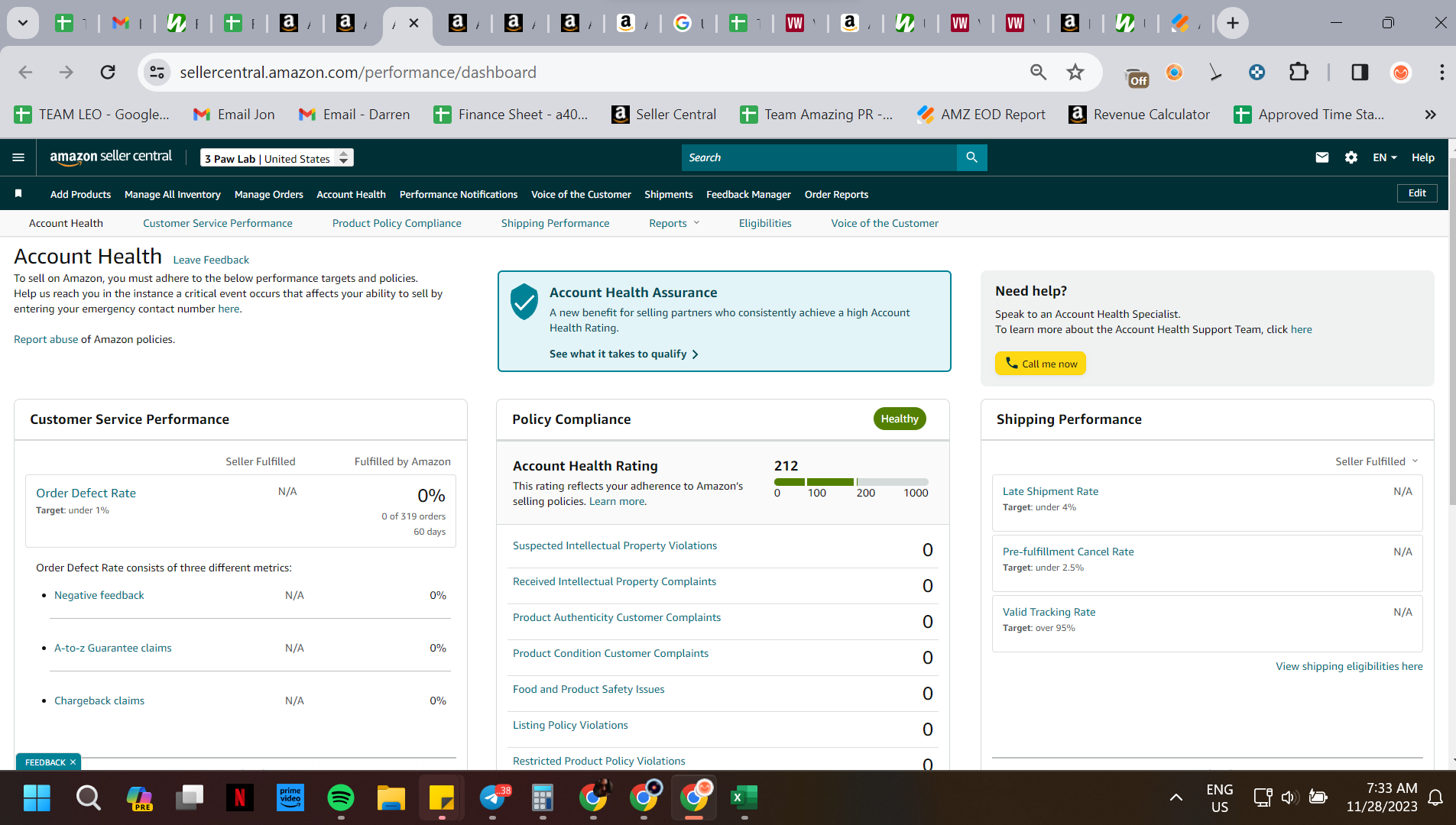Click the Windows Start button
Viewport: 1456px width, 825px height.
[37, 797]
